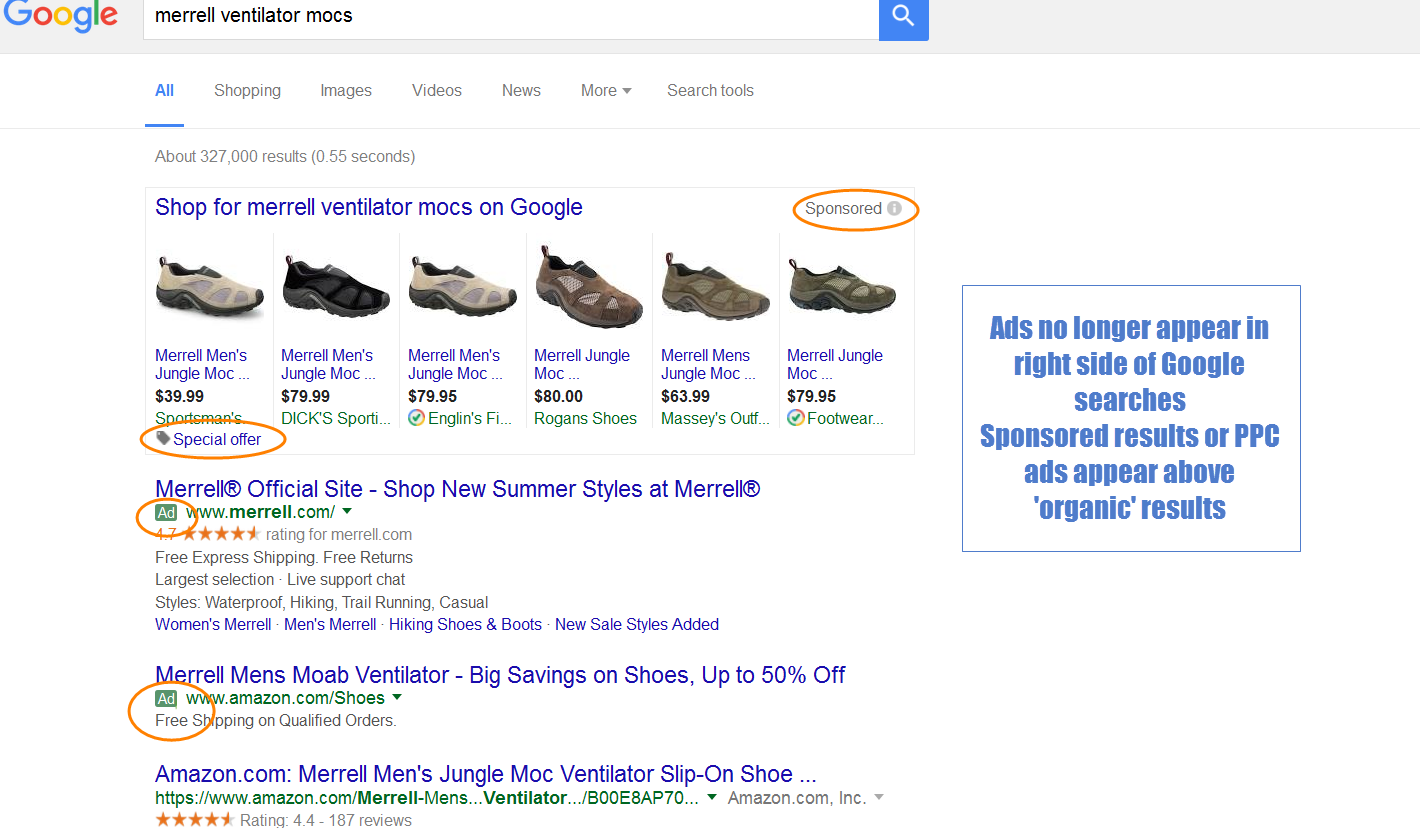Click the Sportsman's merchant name
1420x828 pixels.
200,419
